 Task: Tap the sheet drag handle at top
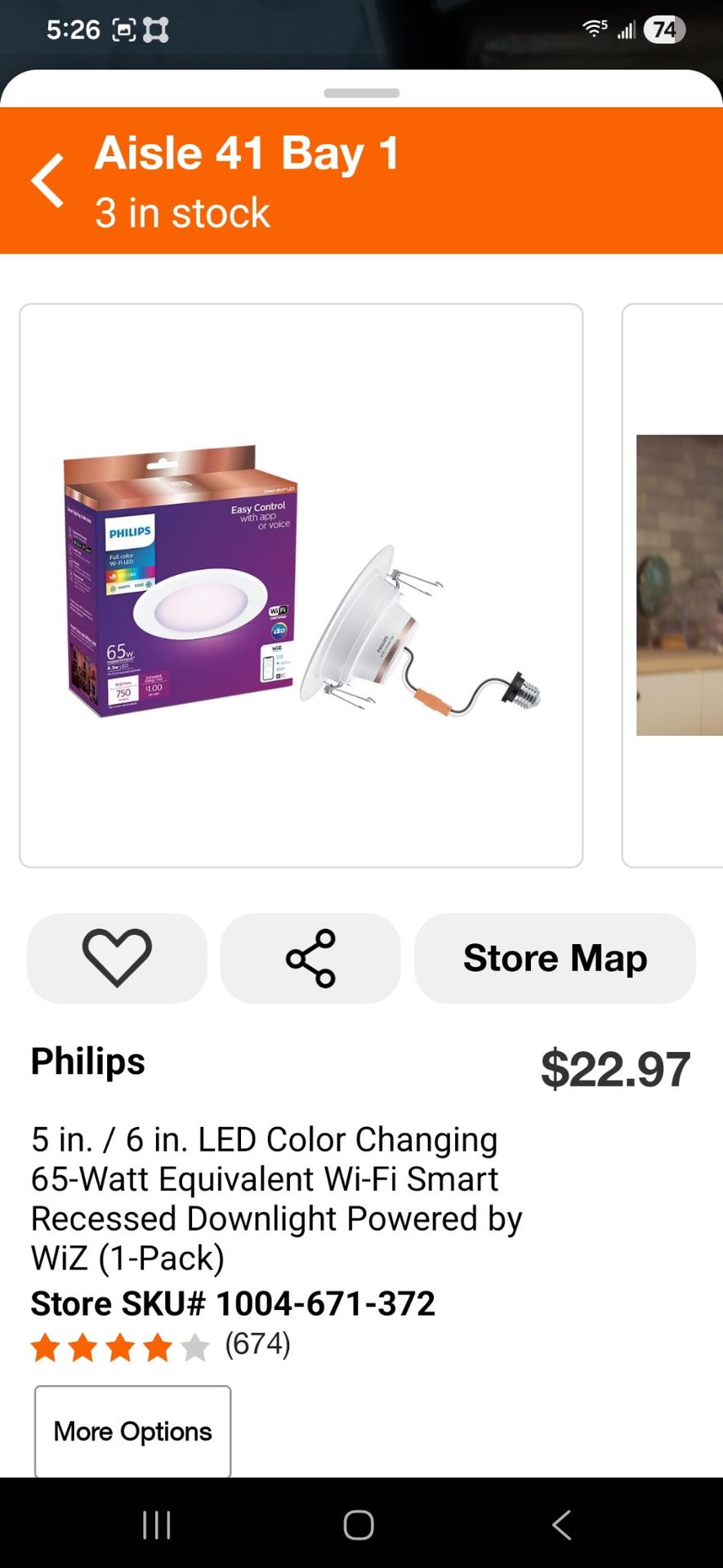tap(361, 93)
